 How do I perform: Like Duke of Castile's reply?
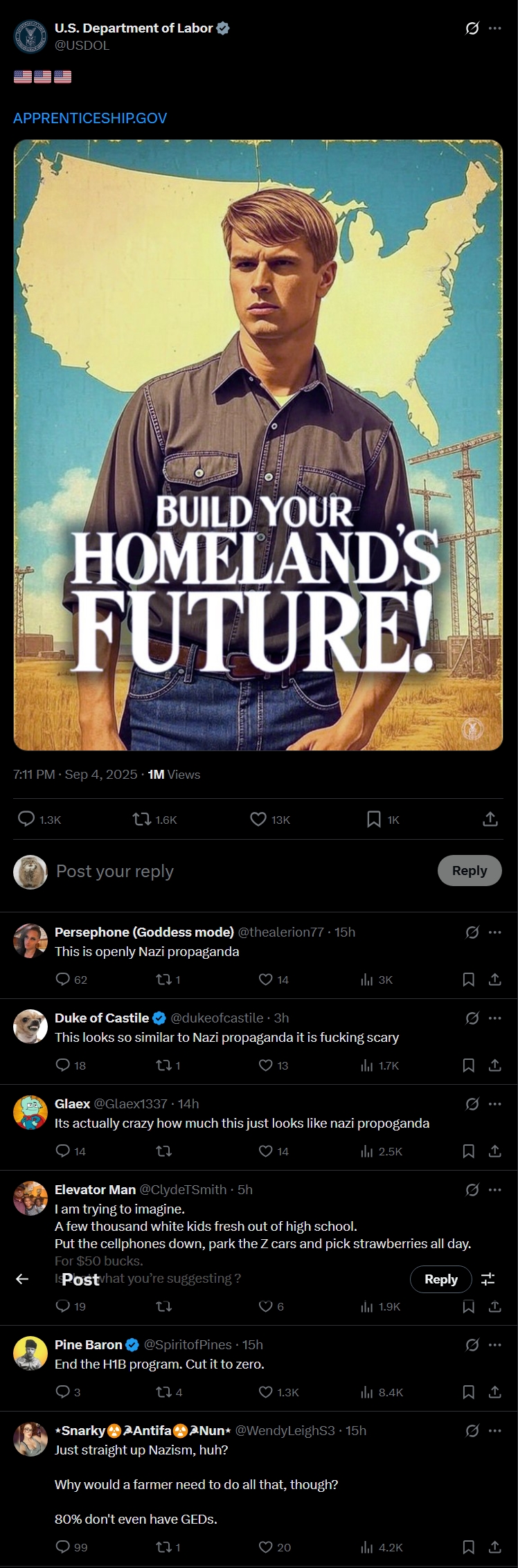(x=265, y=1065)
